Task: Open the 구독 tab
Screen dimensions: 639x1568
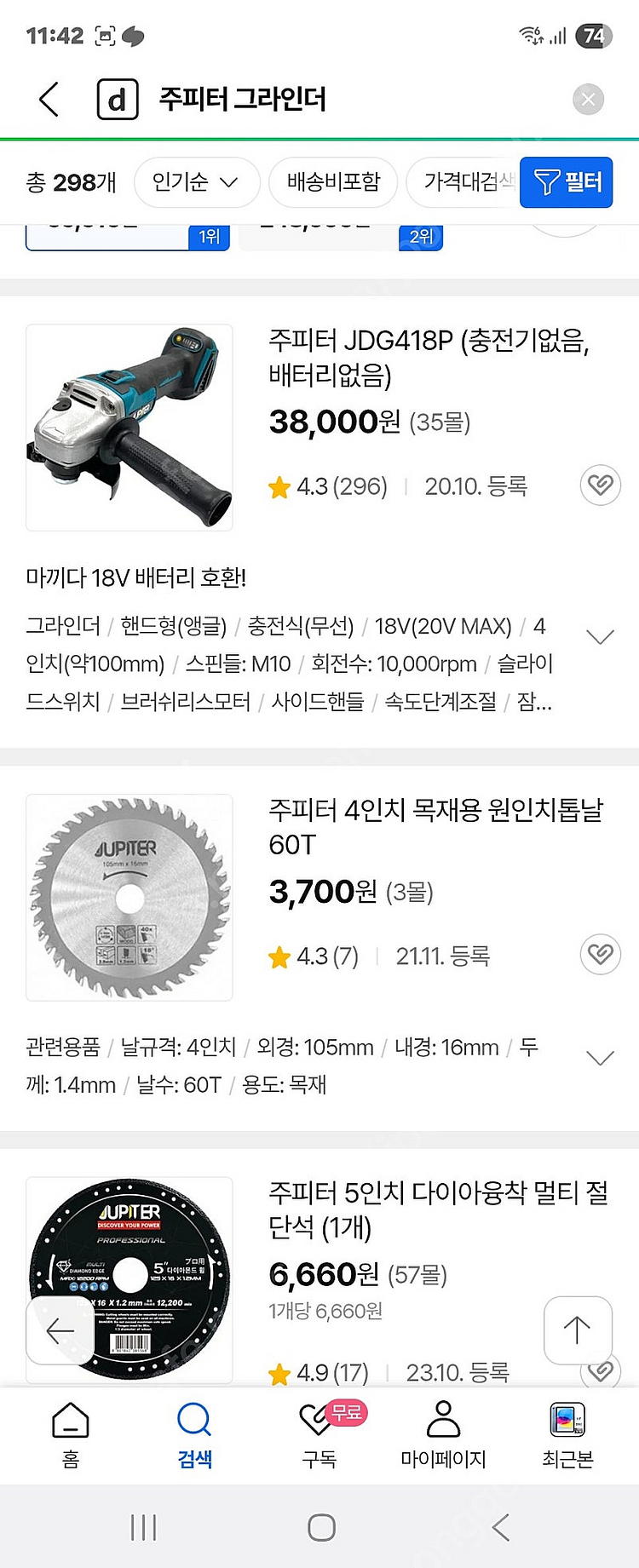Action: (x=320, y=1436)
